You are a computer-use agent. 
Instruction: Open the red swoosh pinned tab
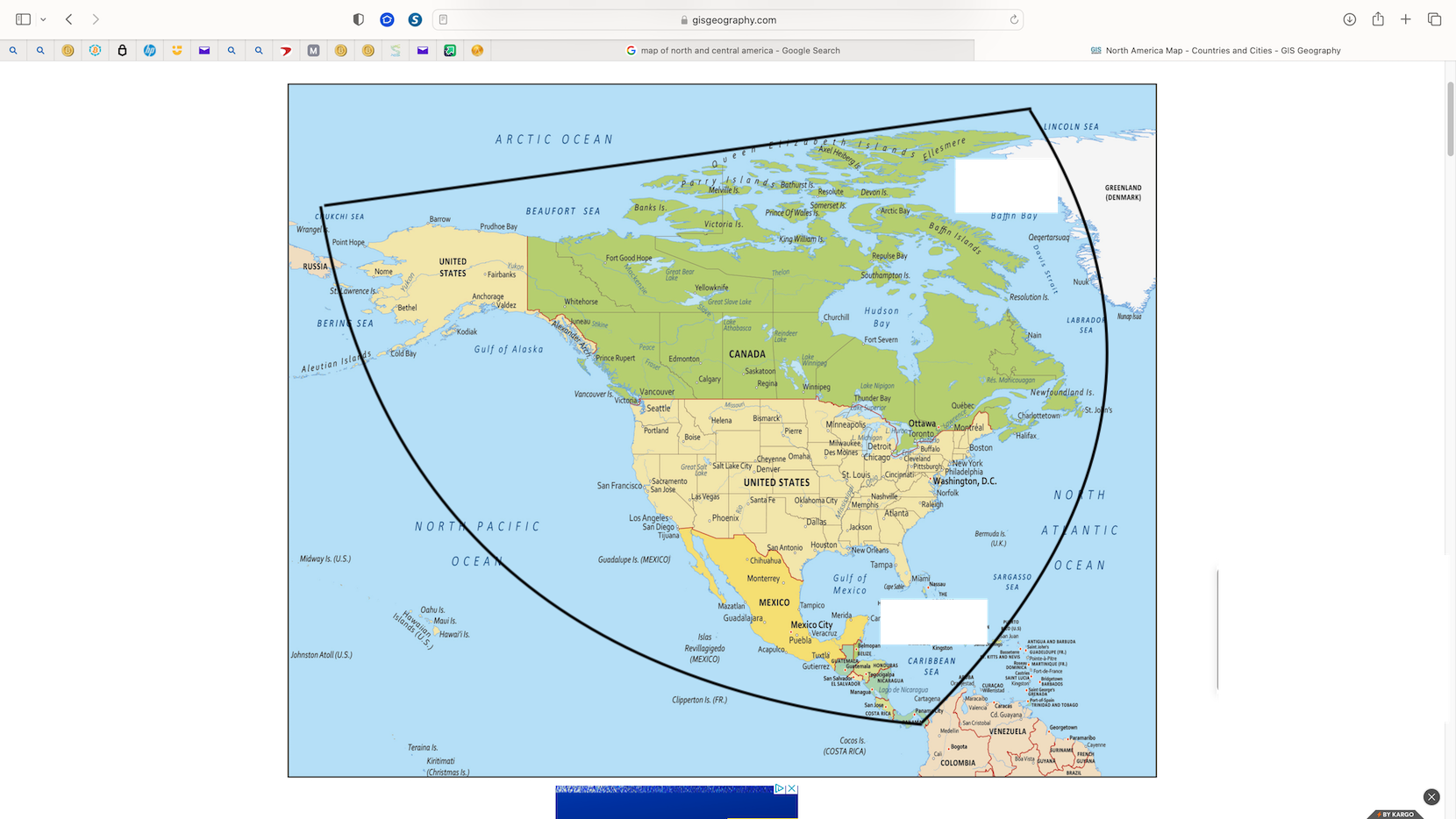click(x=286, y=51)
